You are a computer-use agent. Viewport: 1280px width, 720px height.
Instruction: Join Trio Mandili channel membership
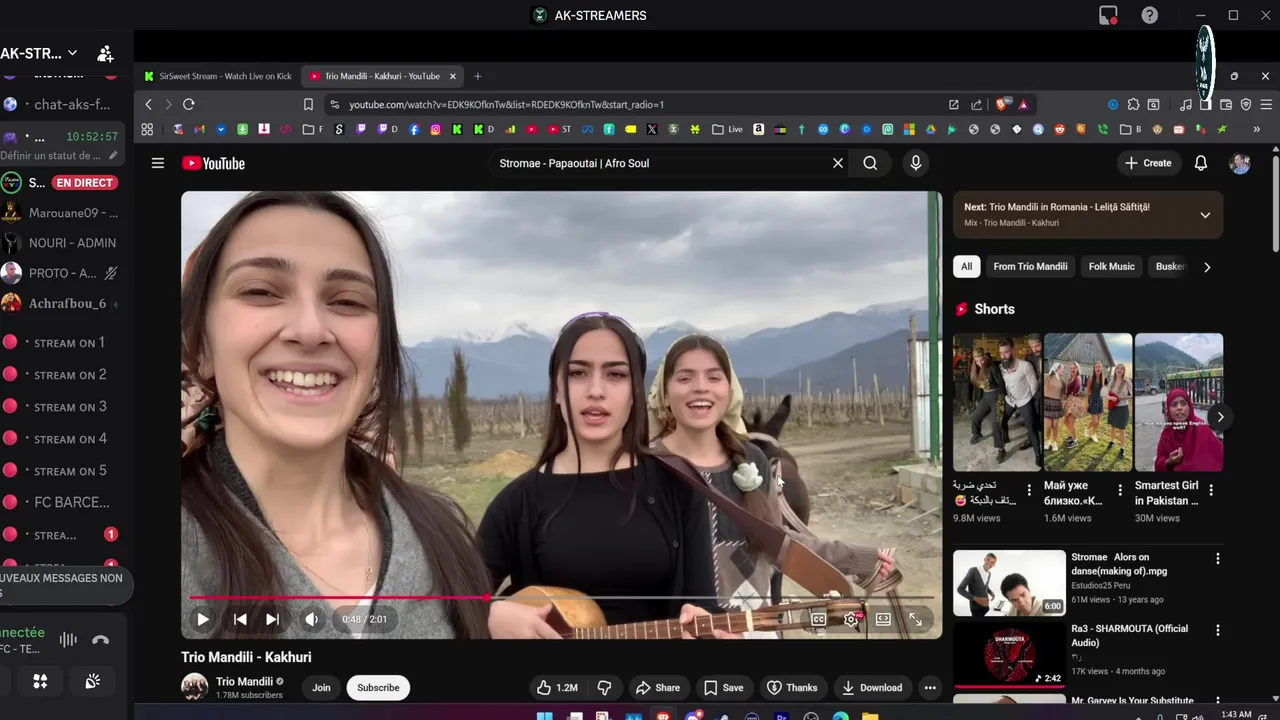321,687
